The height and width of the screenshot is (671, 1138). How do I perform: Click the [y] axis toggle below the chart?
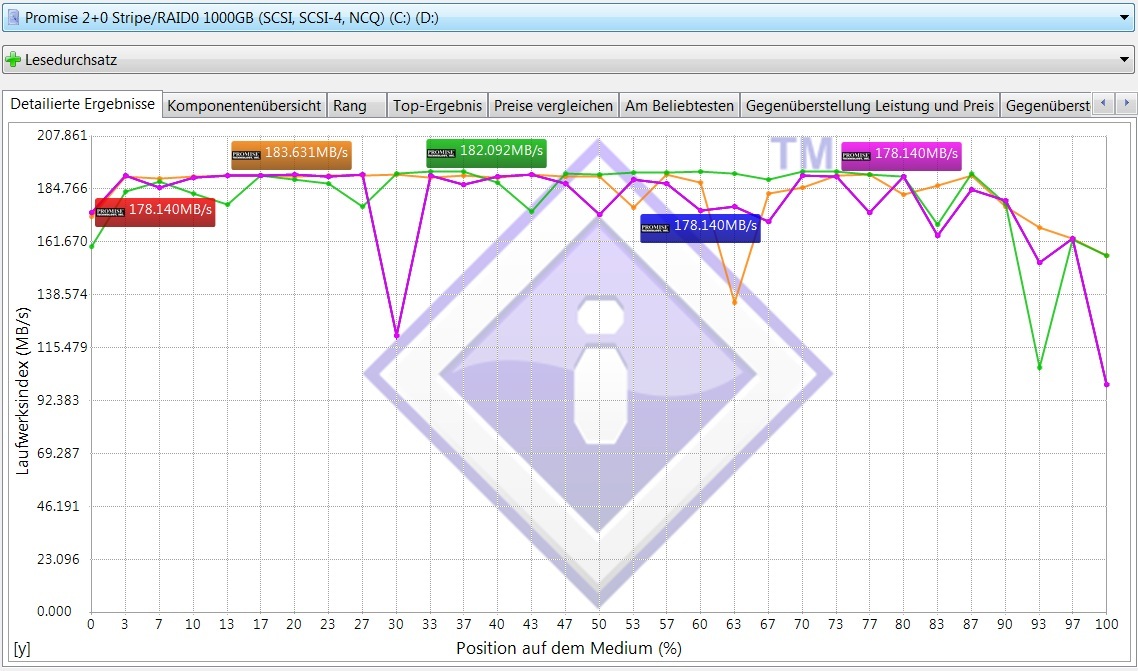click(x=22, y=649)
